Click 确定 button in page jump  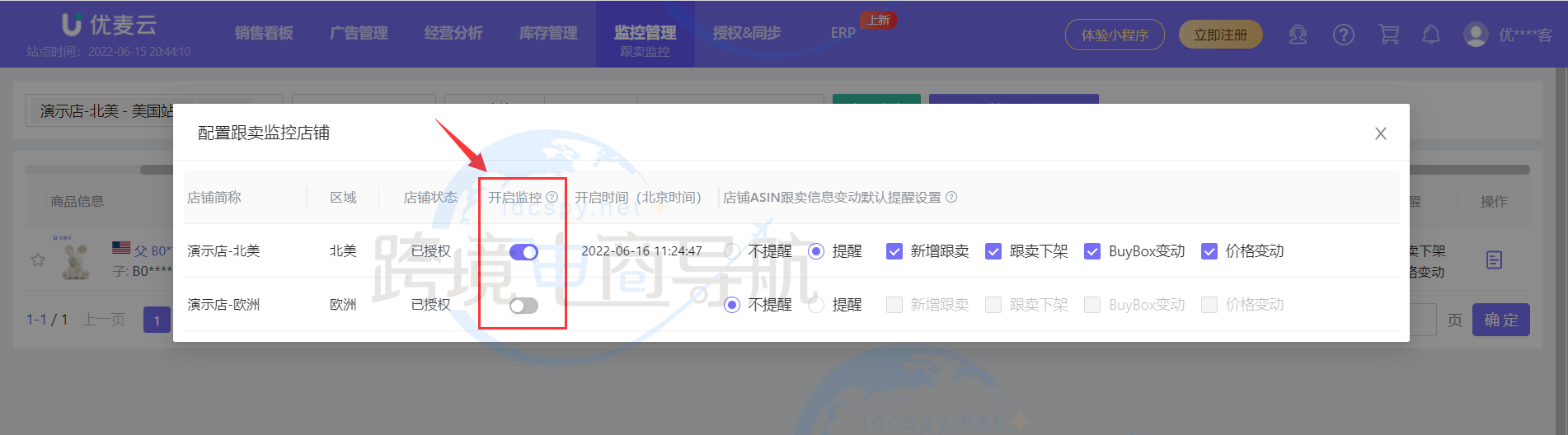pos(1500,320)
